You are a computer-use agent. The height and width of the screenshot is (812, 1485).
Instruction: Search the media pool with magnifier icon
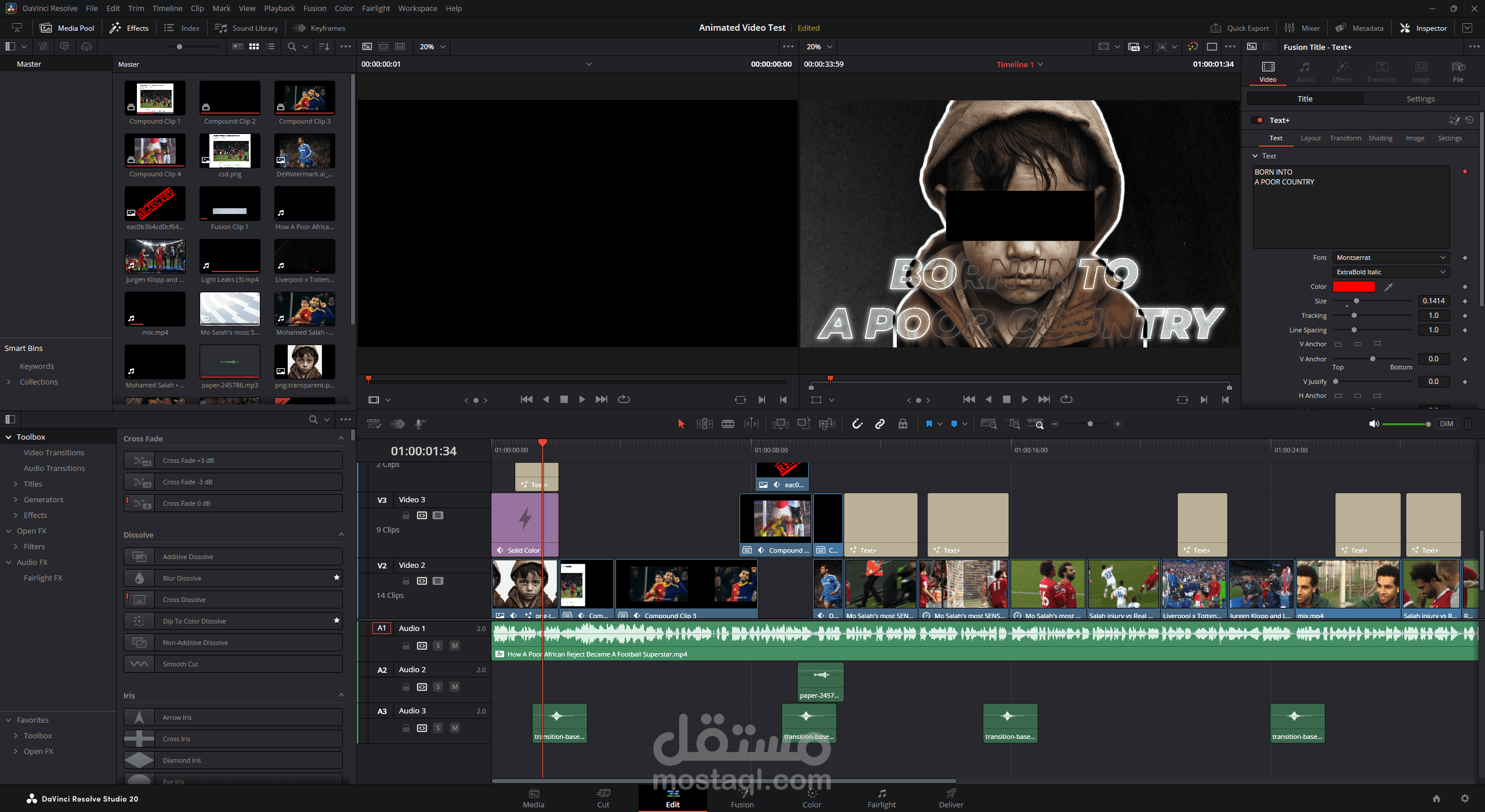(x=292, y=46)
